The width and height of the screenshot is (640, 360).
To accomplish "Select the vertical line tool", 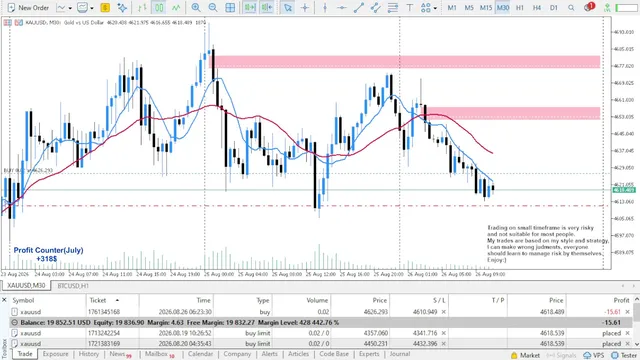I will [x=325, y=8].
